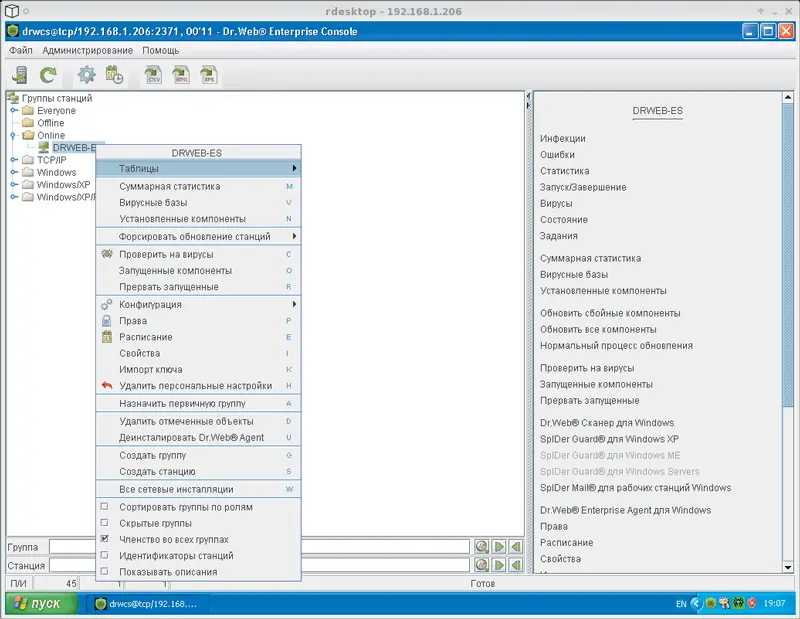Open settings via the gear toolbar icon

tap(87, 75)
